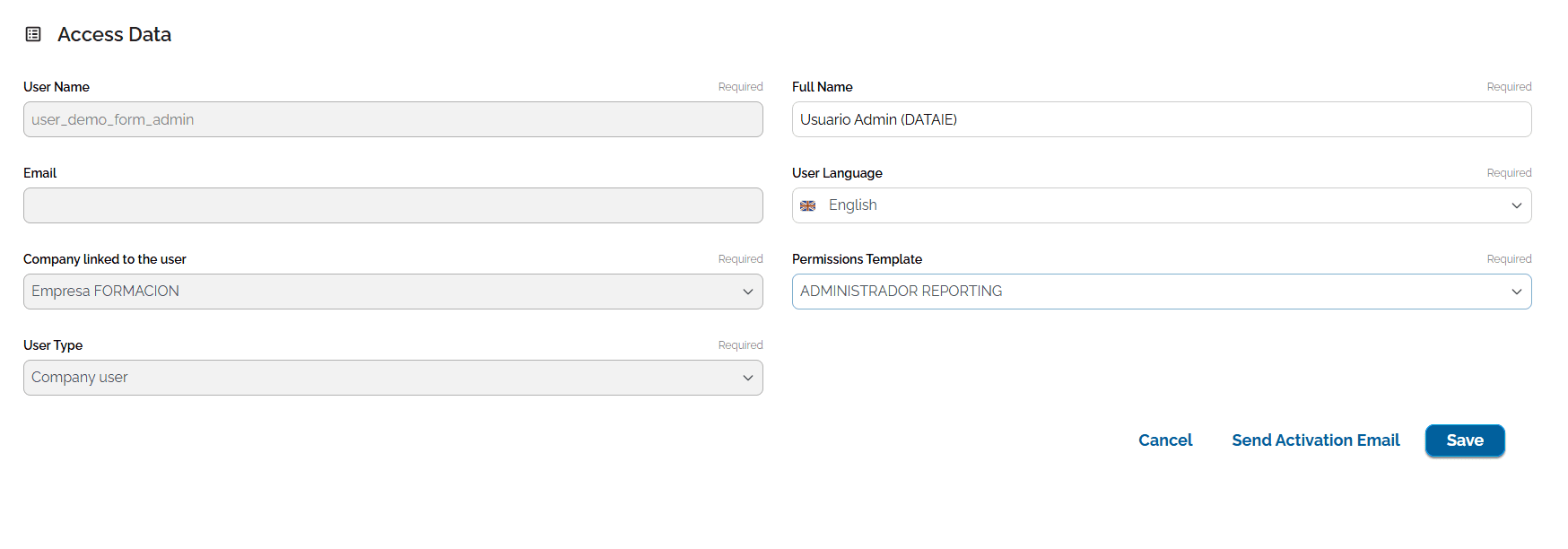Click the Full Name input field
The width and height of the screenshot is (1568, 549).
coord(1162,119)
